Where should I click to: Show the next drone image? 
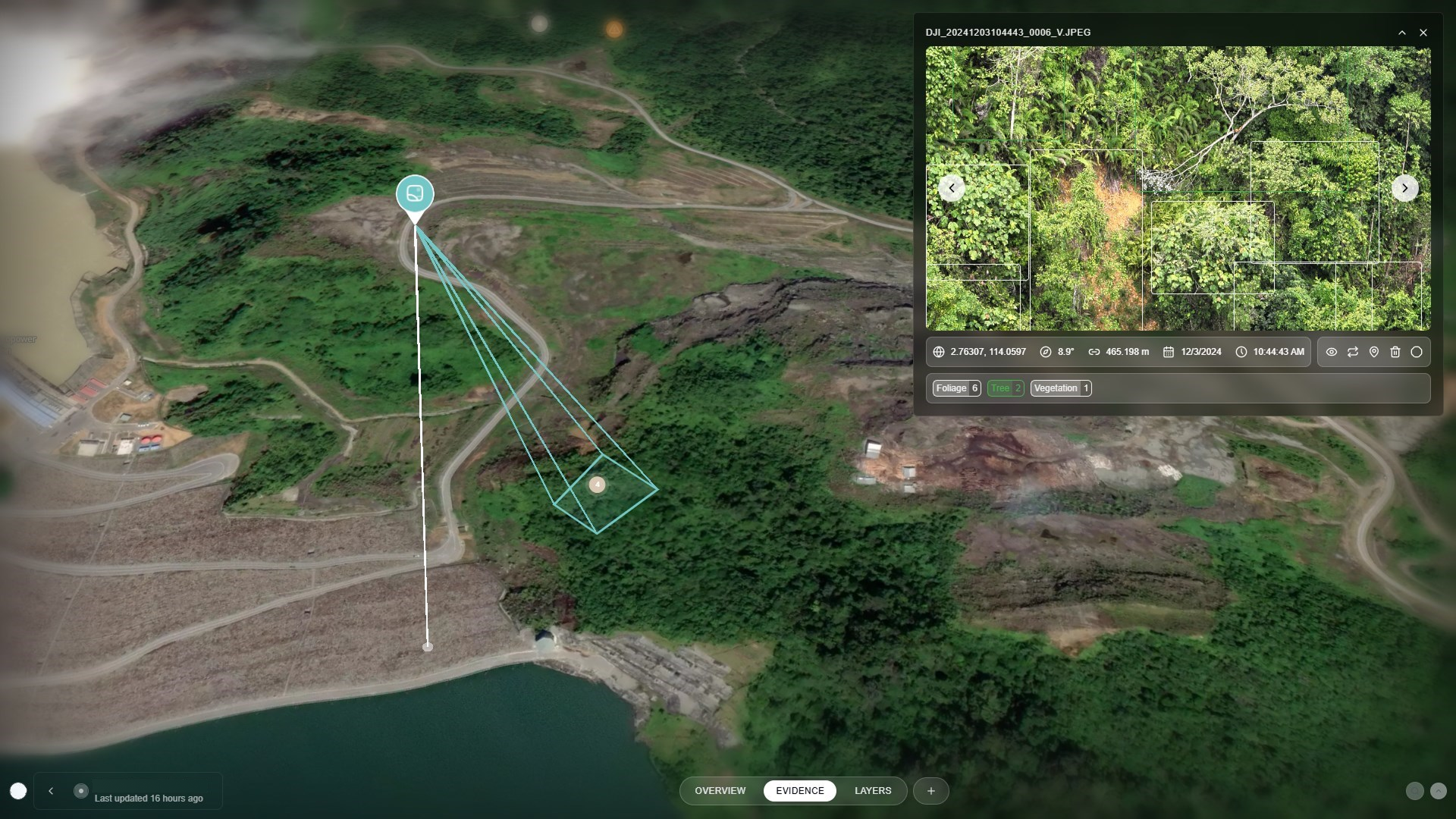point(1404,188)
